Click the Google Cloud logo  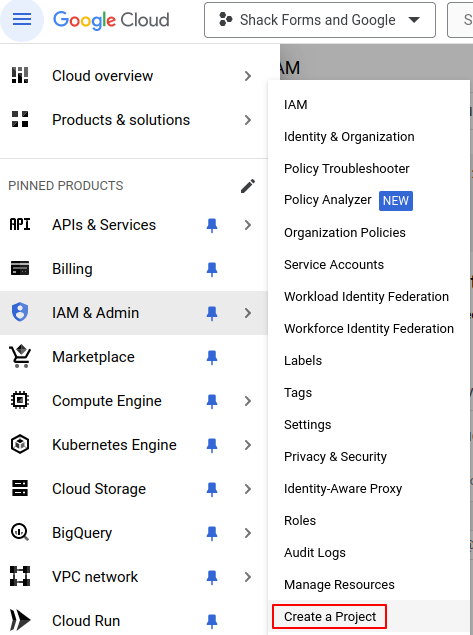(x=111, y=20)
